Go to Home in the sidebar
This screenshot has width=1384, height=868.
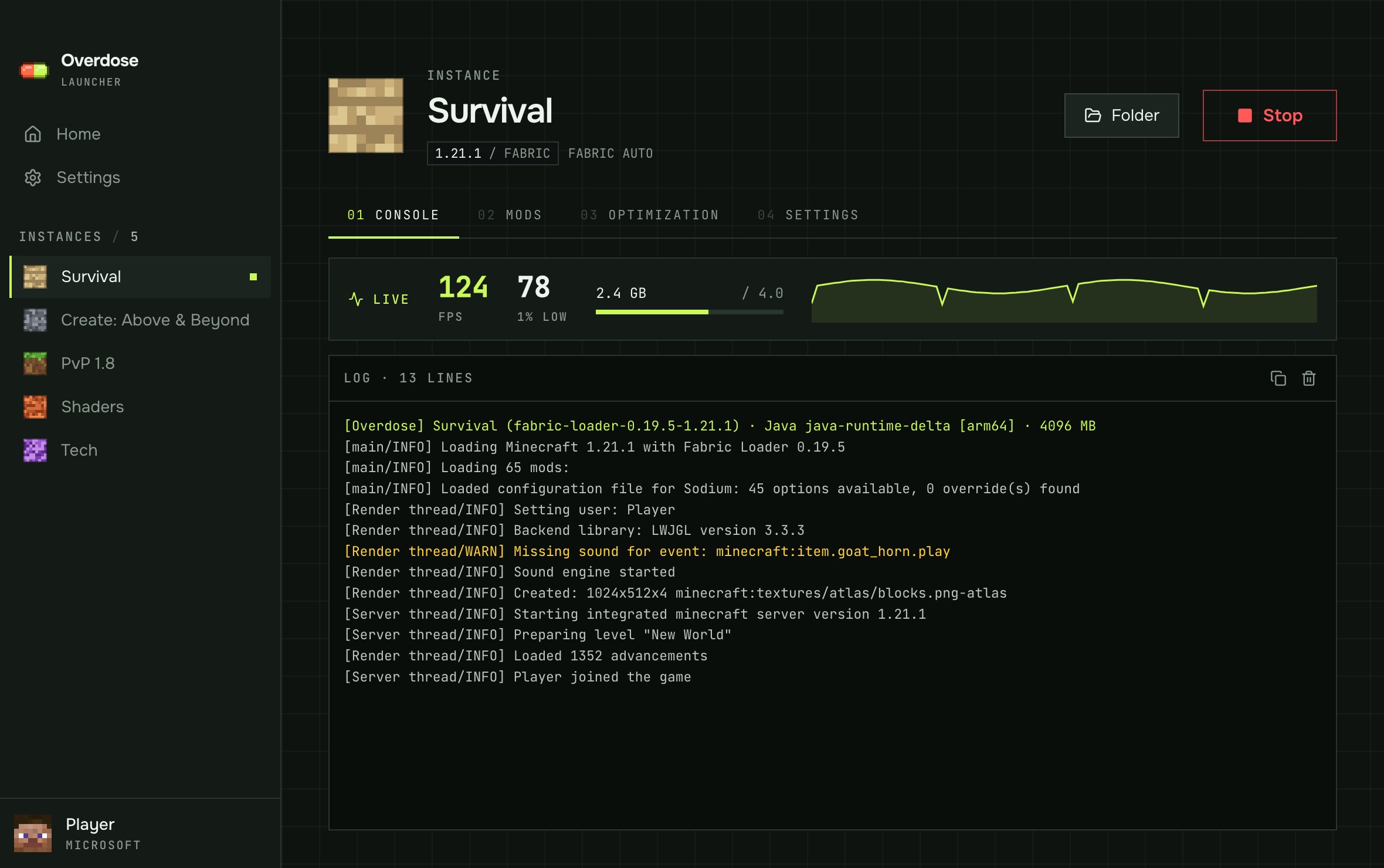click(x=141, y=134)
